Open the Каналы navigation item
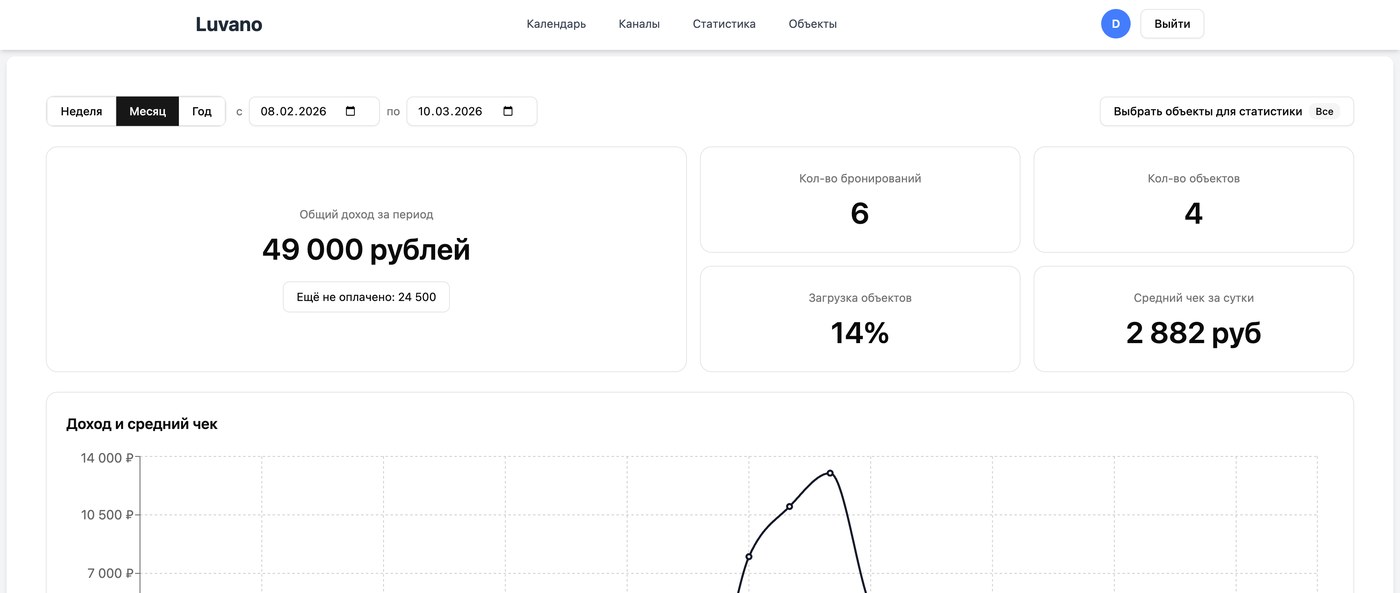1400x593 pixels. tap(639, 24)
